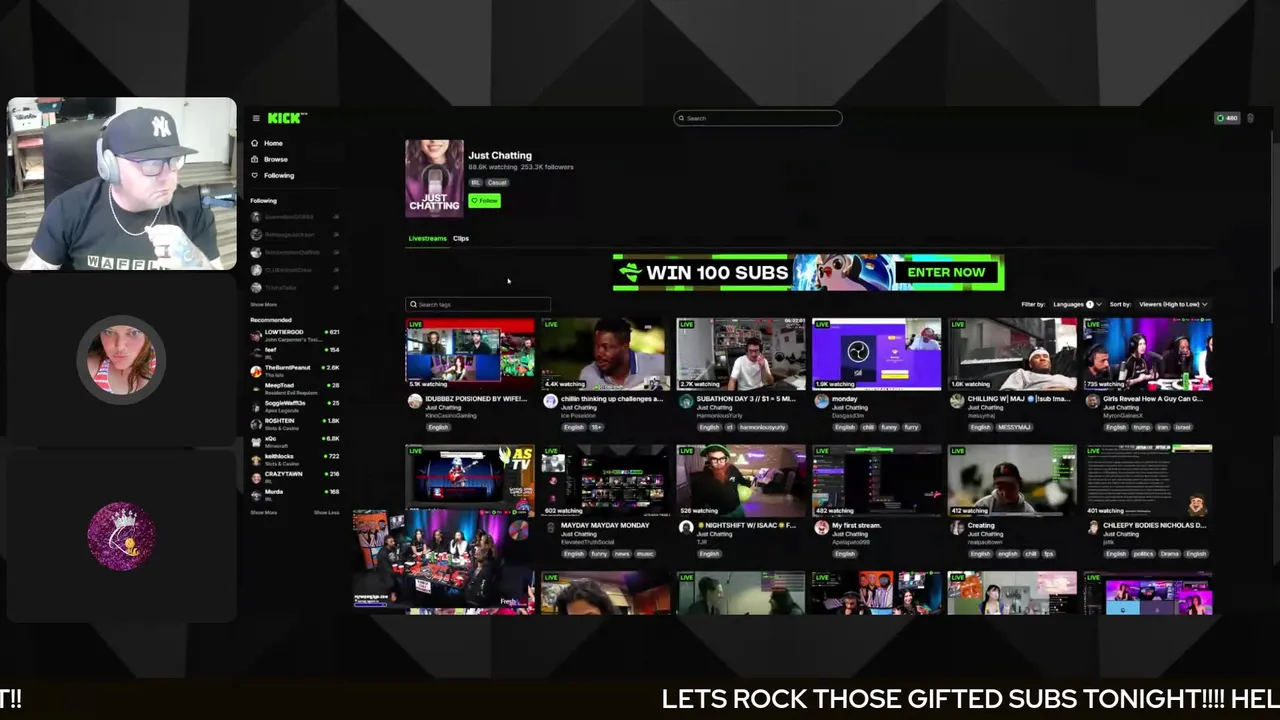
Task: Collapse Recommended with Show Less
Action: pos(327,512)
